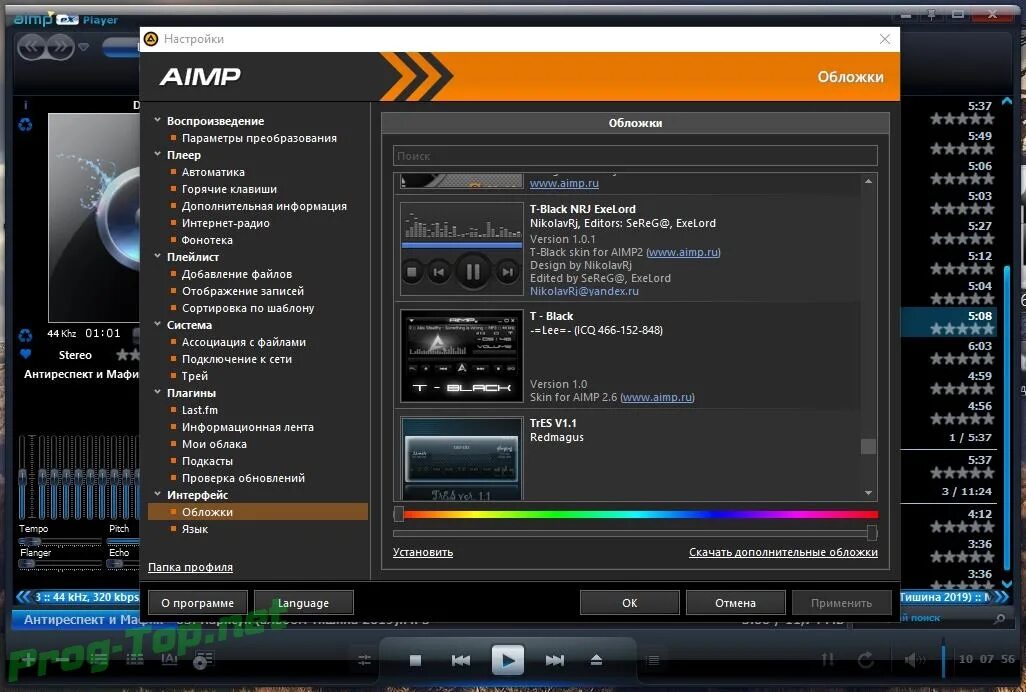1026x692 pixels.
Task: Select Last.fm plugin settings
Action: click(200, 410)
